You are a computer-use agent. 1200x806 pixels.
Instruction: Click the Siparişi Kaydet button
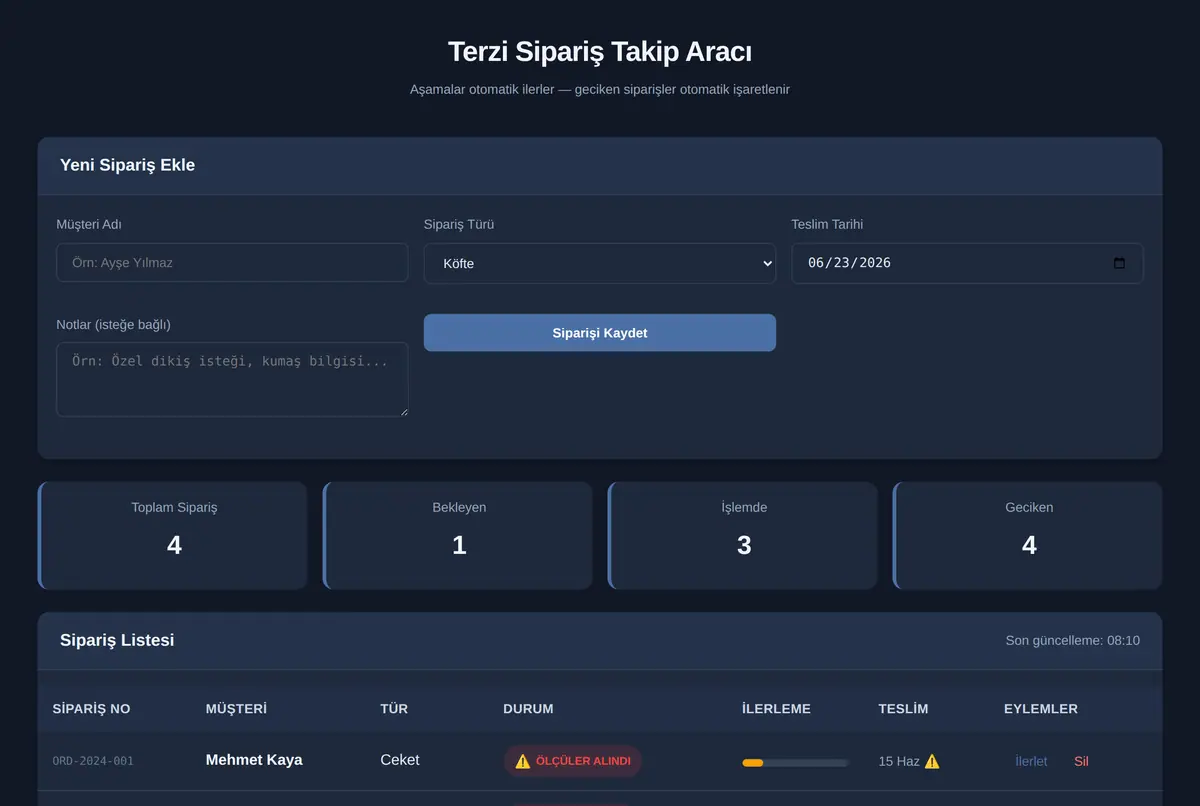click(600, 333)
